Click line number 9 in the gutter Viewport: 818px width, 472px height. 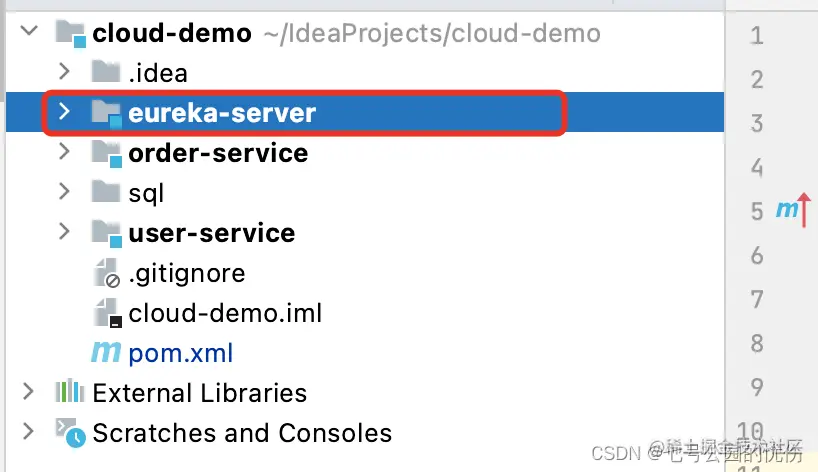[757, 386]
